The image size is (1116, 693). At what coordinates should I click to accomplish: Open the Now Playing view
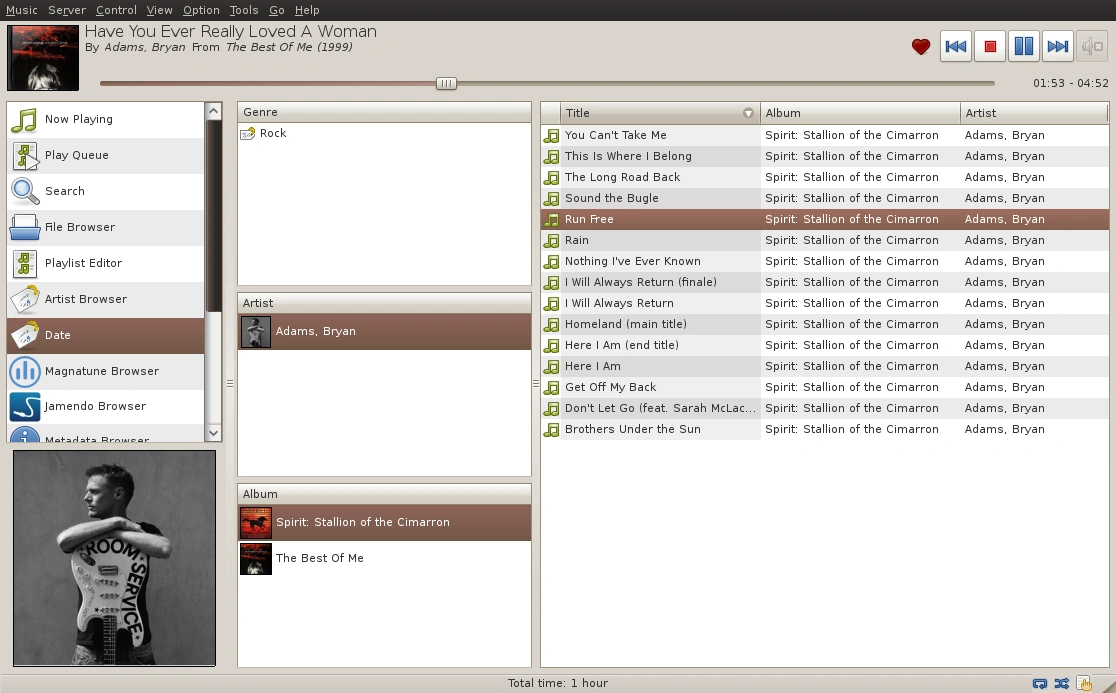(x=105, y=120)
